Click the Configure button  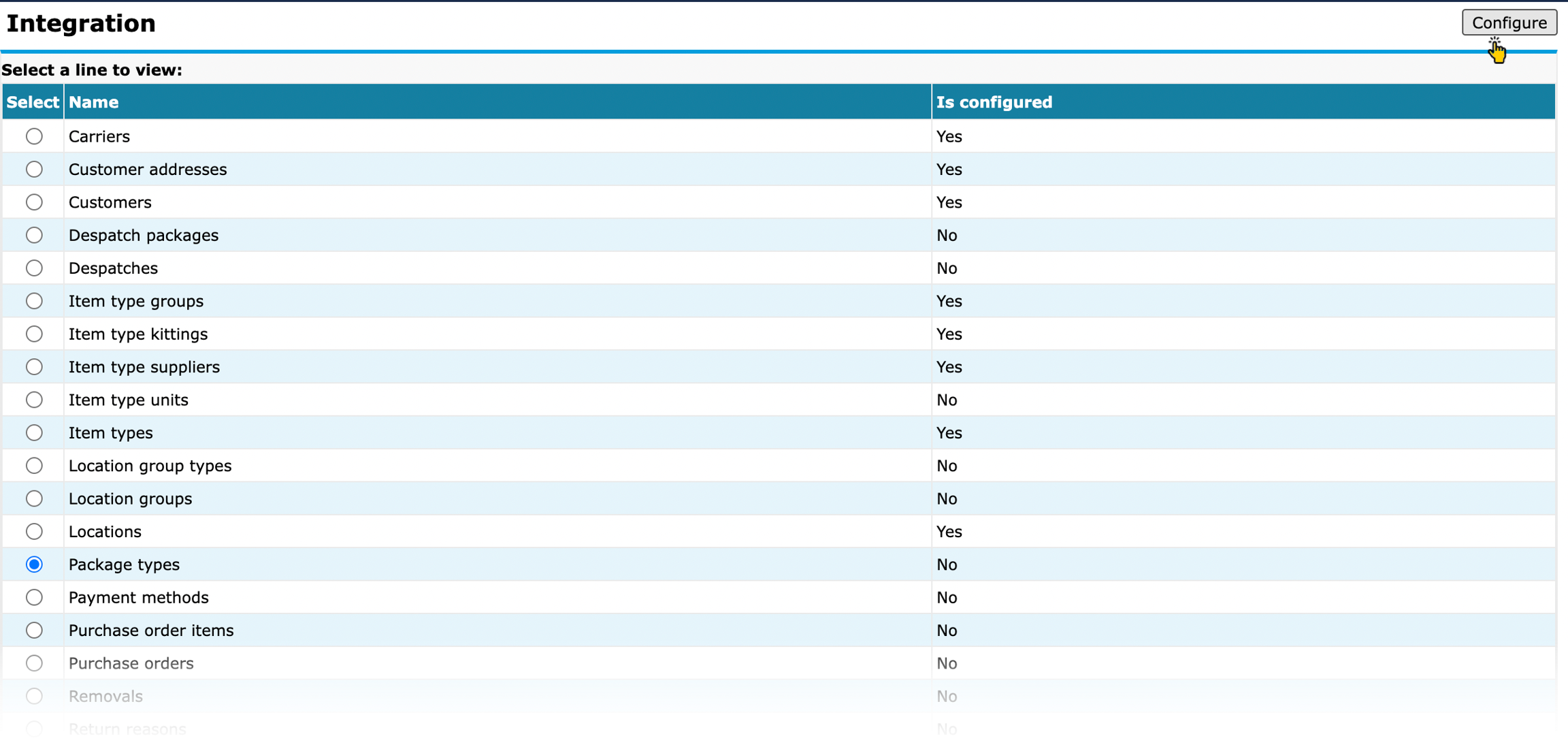[x=1509, y=22]
